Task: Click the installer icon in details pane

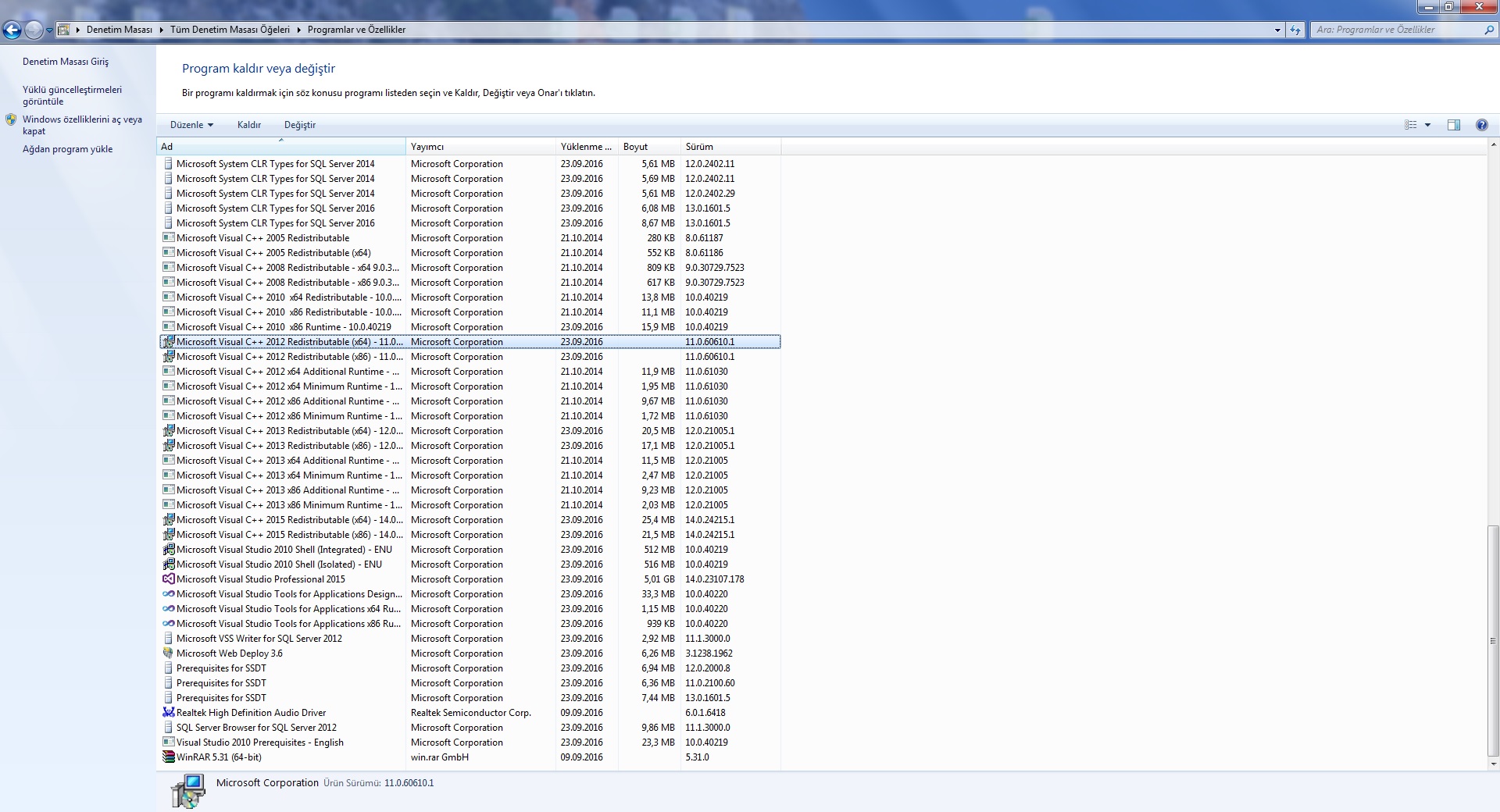Action: click(188, 791)
